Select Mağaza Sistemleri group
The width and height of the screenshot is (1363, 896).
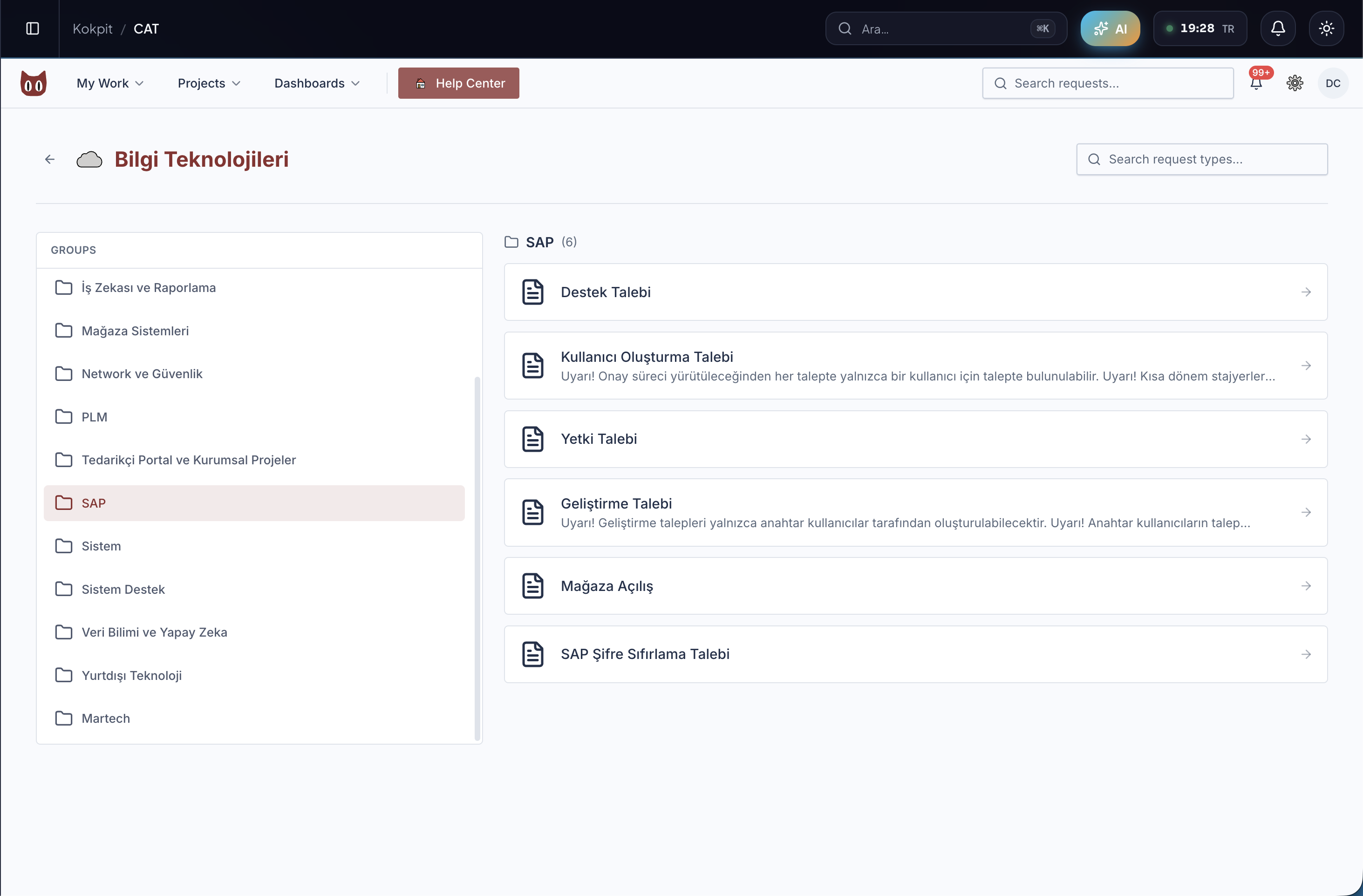point(254,331)
